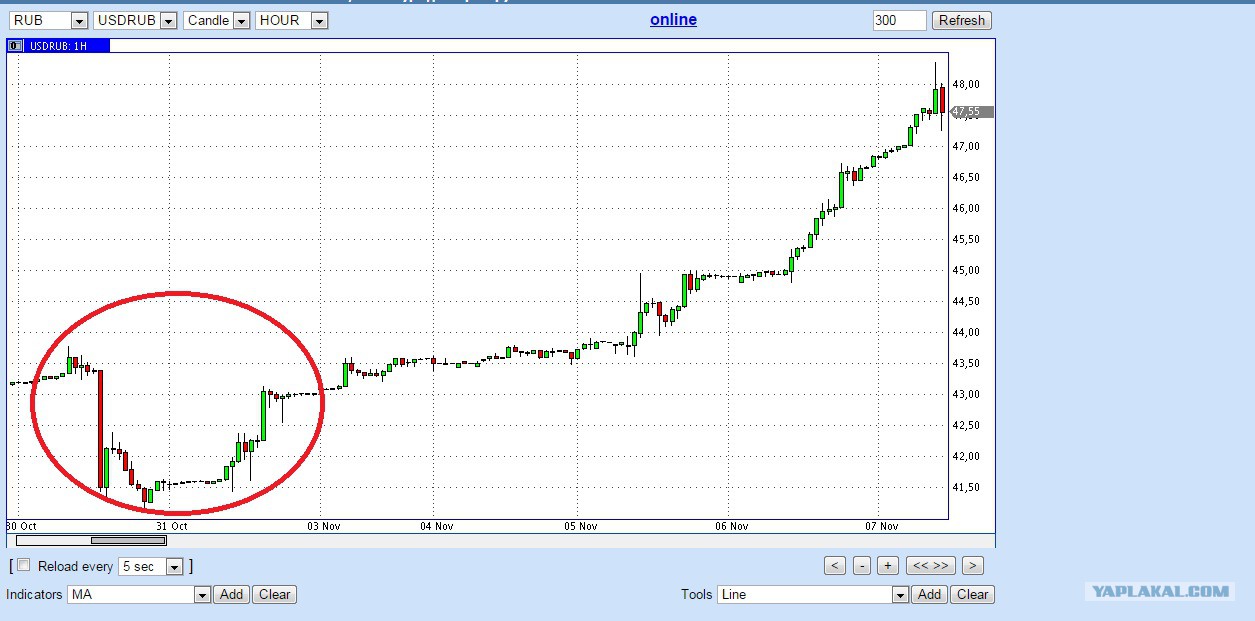
Task: Click the USDRUB: 1H chart label icon
Action: pos(15,45)
